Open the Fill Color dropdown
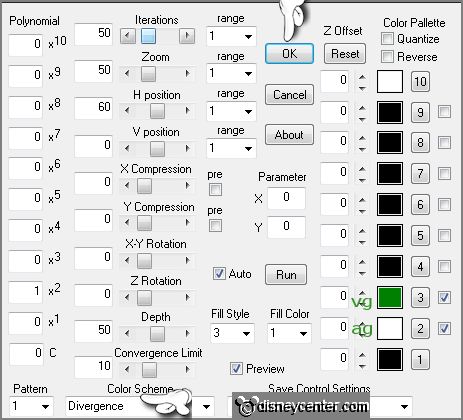The height and width of the screenshot is (420, 463). coord(289,333)
